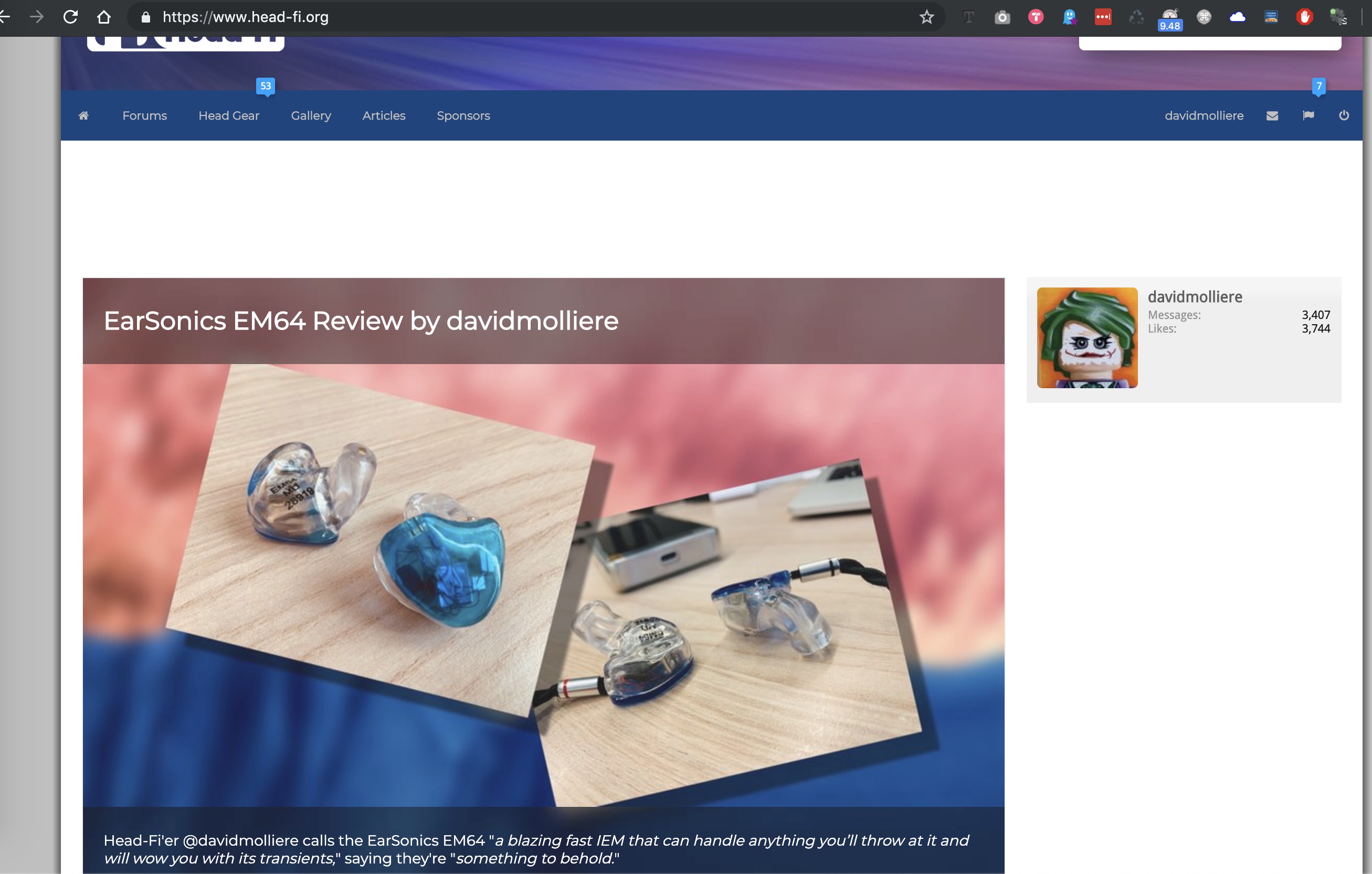Open the EarSonics EM64 Review headline
The image size is (1372, 874).
361,321
